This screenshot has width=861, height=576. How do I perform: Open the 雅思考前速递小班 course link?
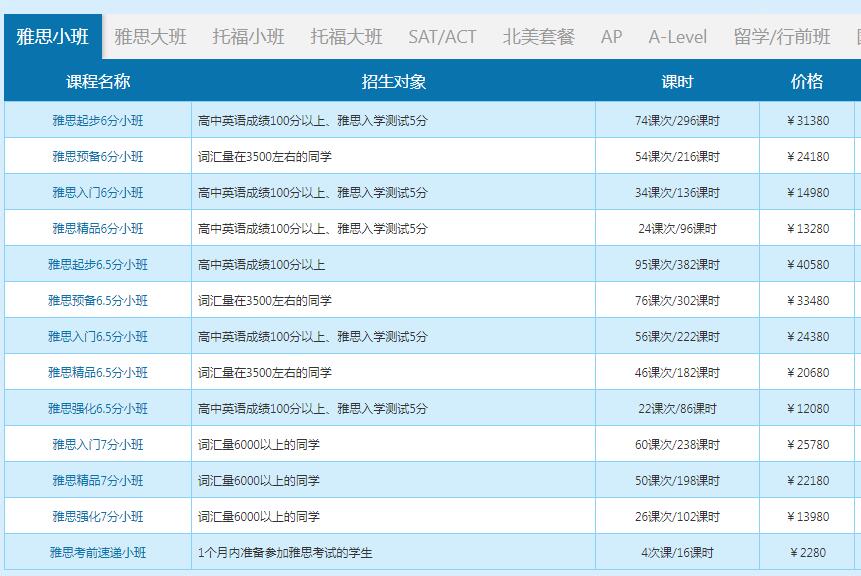tap(98, 552)
